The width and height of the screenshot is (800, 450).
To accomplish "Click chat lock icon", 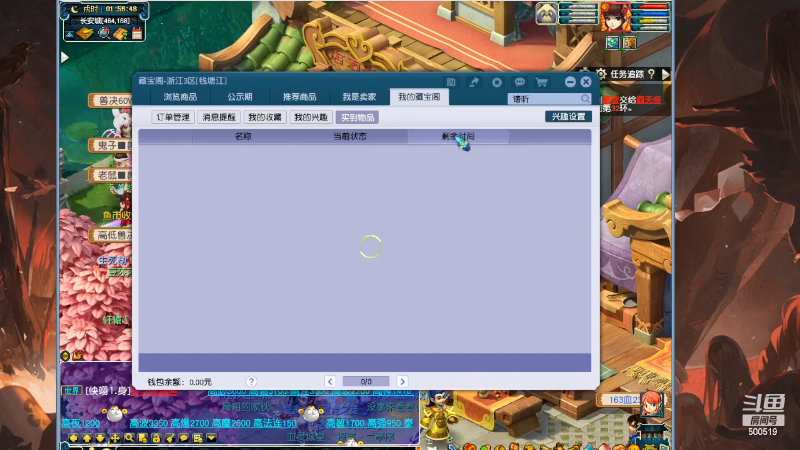I will [x=156, y=438].
